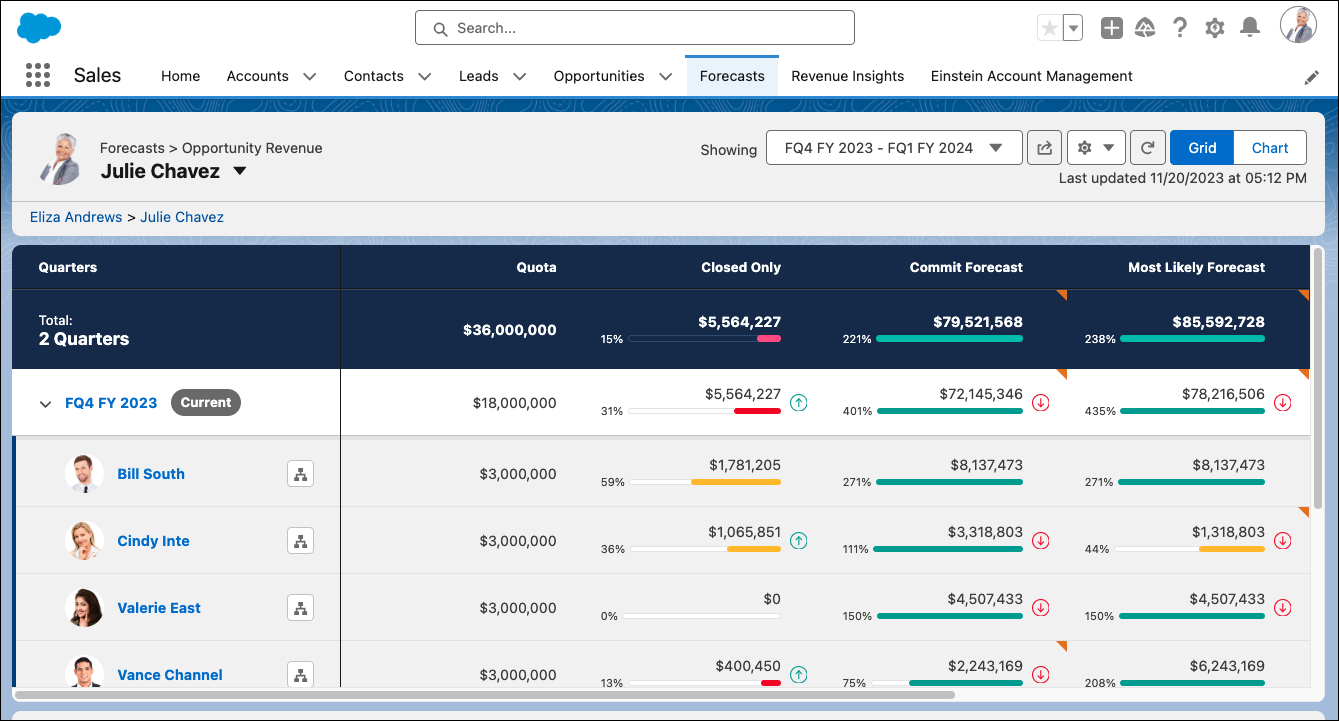Click in the global Search field
1339x721 pixels.
coord(635,28)
